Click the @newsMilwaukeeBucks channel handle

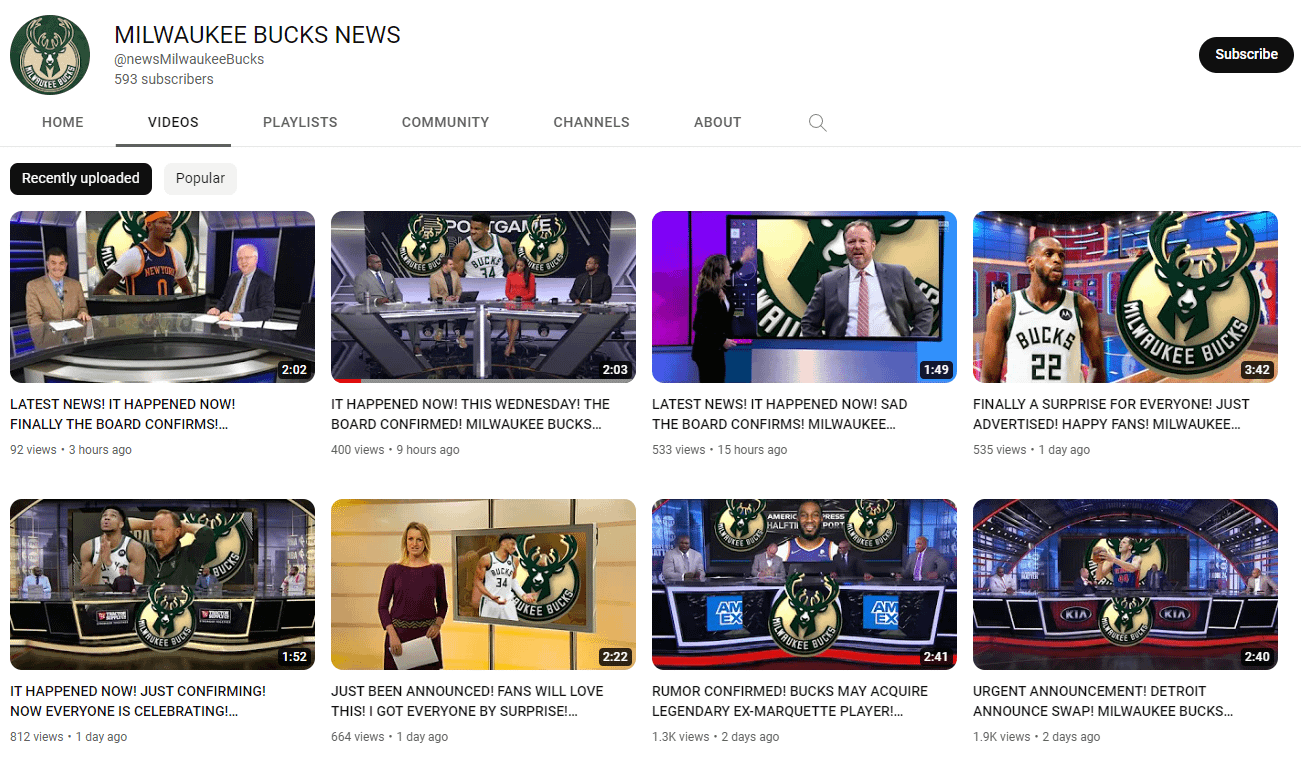pos(189,59)
